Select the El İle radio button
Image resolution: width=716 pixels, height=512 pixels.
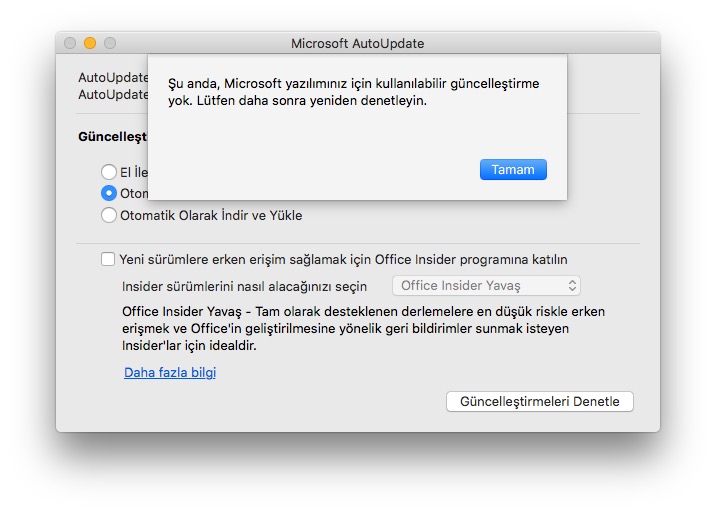coord(109,172)
